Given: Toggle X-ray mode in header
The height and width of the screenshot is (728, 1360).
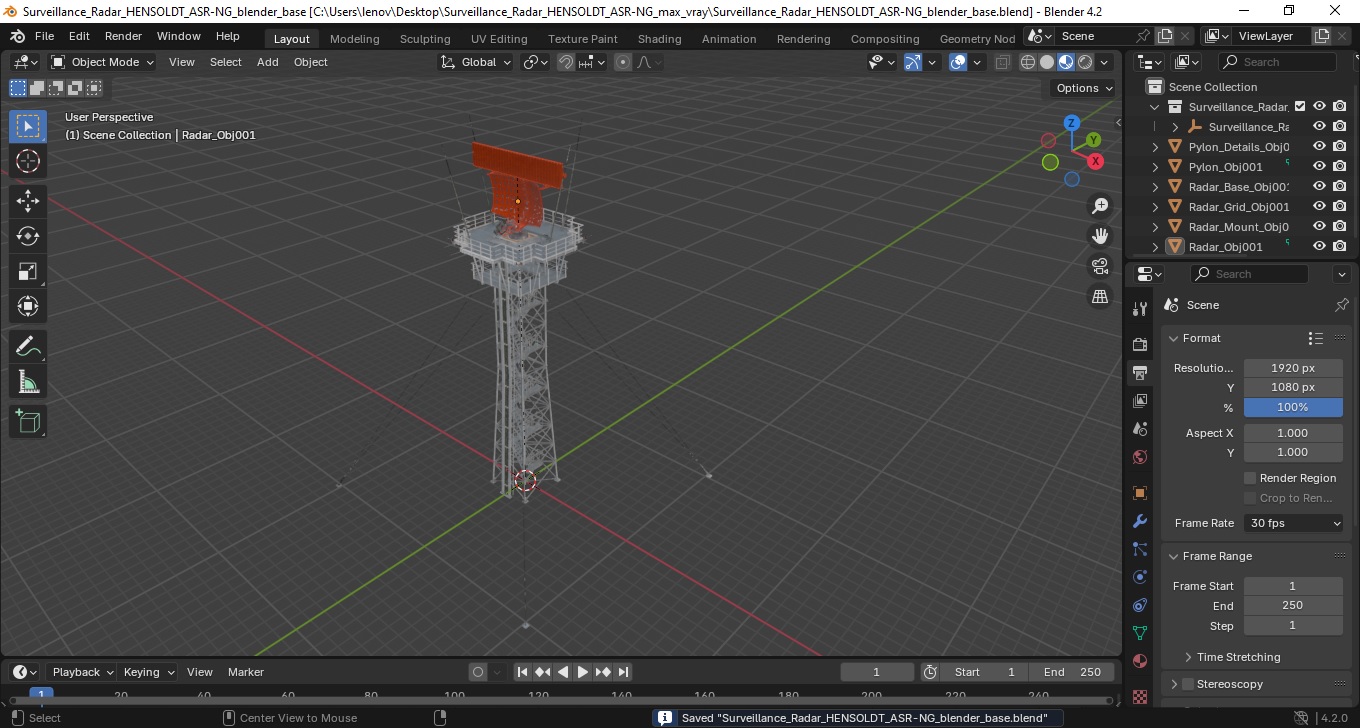Looking at the screenshot, I should click(x=1003, y=62).
